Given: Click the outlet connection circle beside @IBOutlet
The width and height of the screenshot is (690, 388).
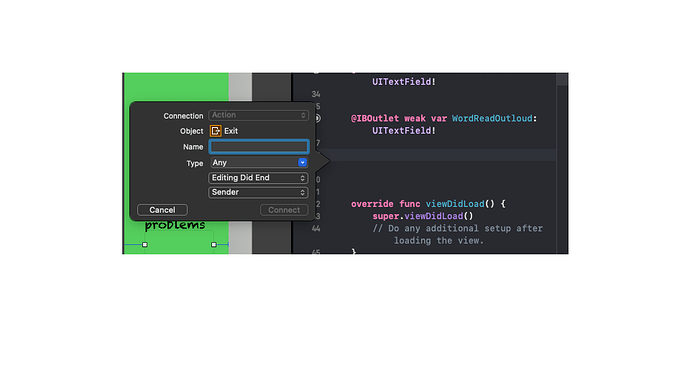Looking at the screenshot, I should (318, 118).
